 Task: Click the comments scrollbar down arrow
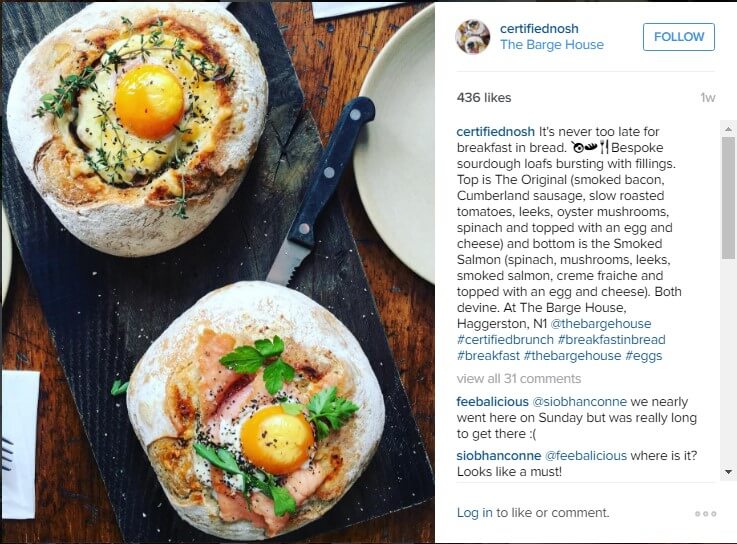pyautogui.click(x=728, y=472)
